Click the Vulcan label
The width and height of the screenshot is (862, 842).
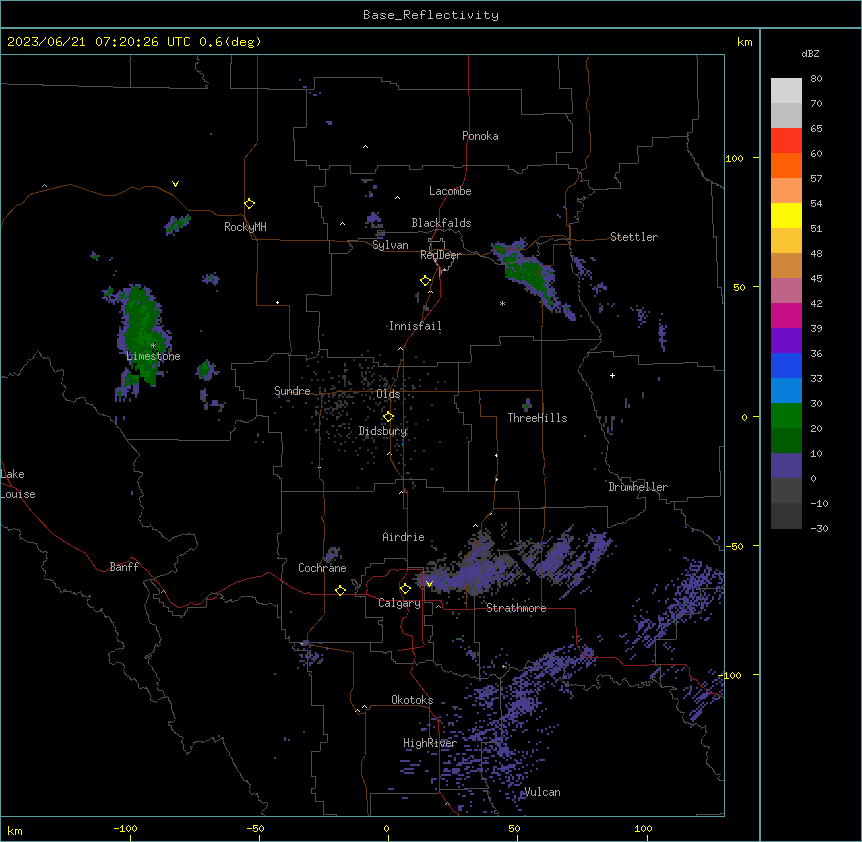(542, 792)
